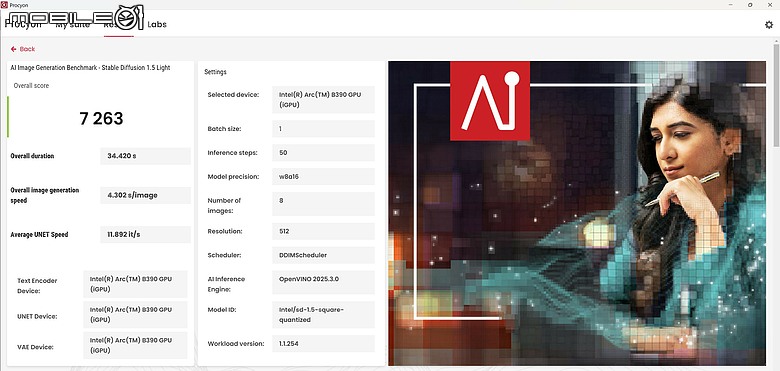Open the settings gear icon
Viewport: 780px width, 371px height.
tap(769, 24)
